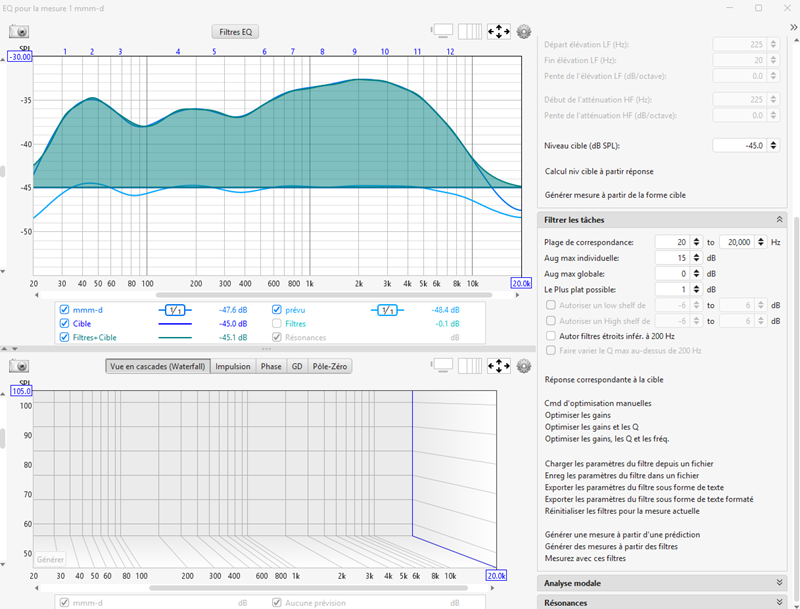Click the Aug max individuelle stepper arrows
Viewport: 800px width, 609px height.
(x=696, y=258)
